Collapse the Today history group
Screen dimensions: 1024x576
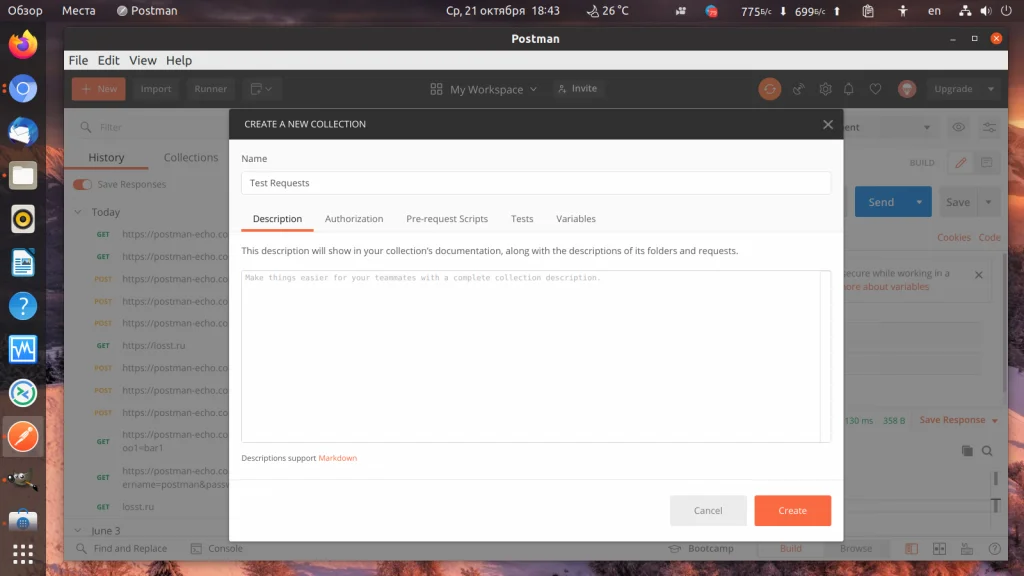tap(78, 212)
